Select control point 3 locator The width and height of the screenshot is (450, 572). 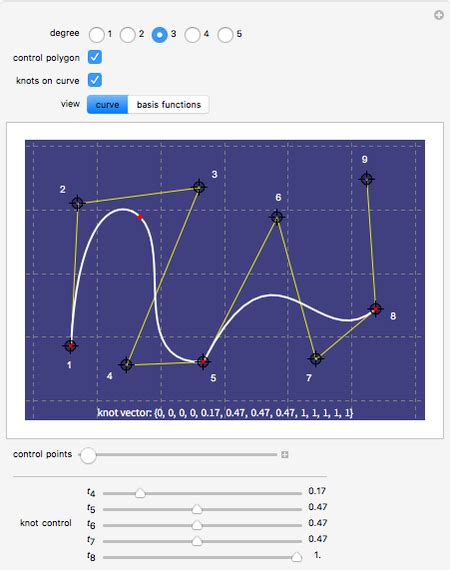[199, 187]
